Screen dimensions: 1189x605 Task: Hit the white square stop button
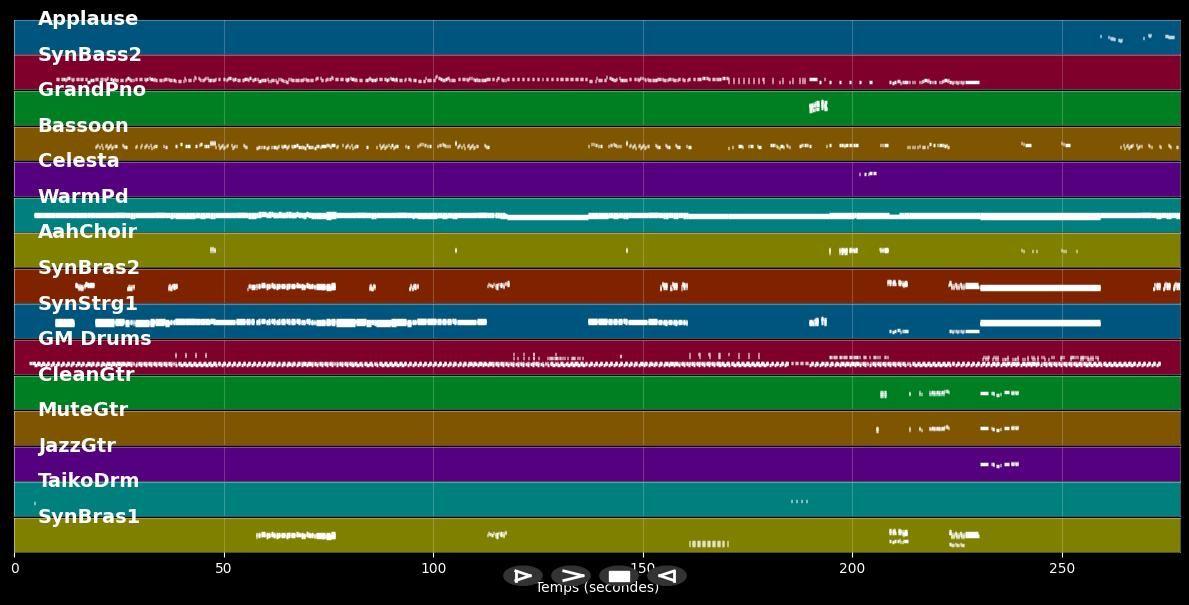coord(619,576)
